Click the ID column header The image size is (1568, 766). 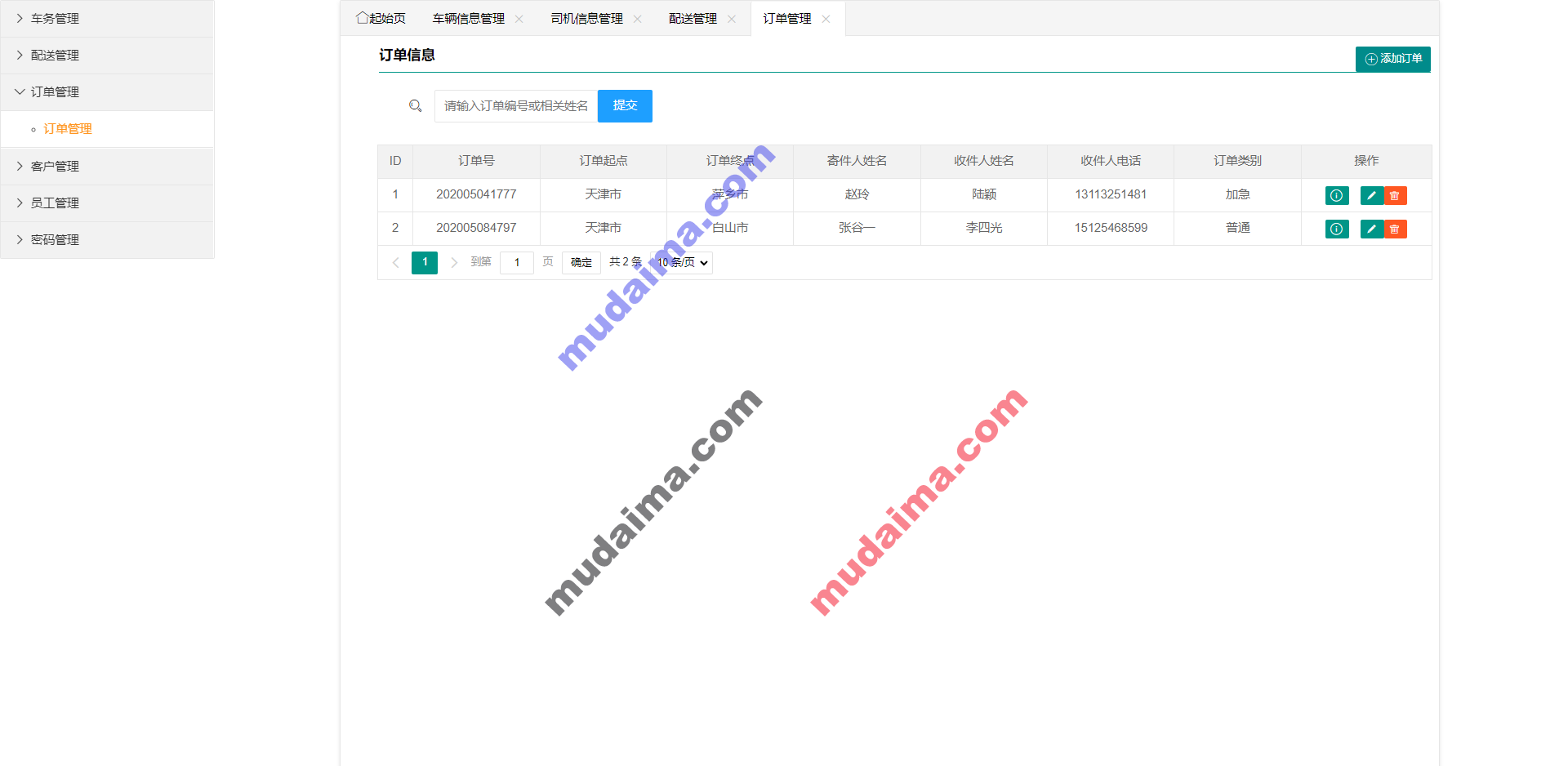395,161
